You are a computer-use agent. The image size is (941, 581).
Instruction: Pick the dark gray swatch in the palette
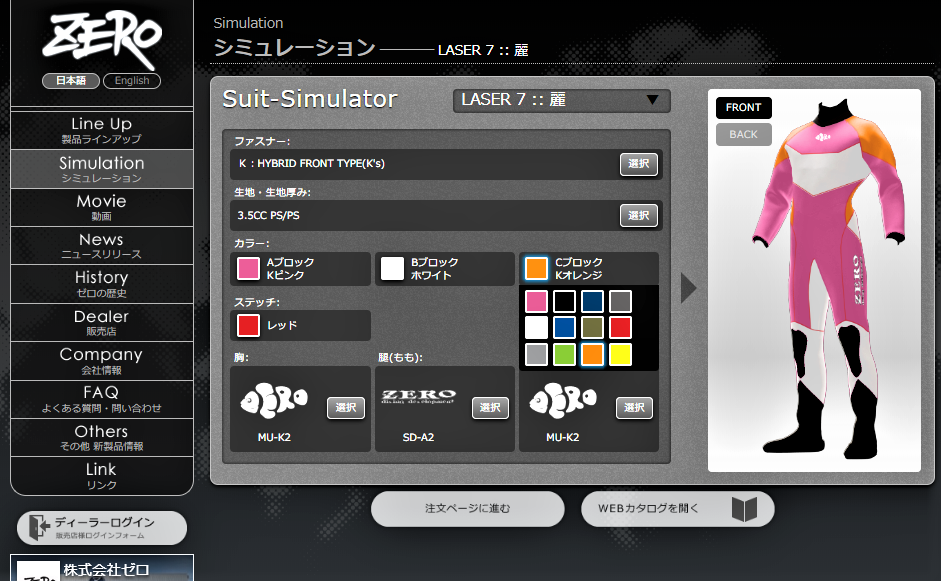(x=621, y=301)
